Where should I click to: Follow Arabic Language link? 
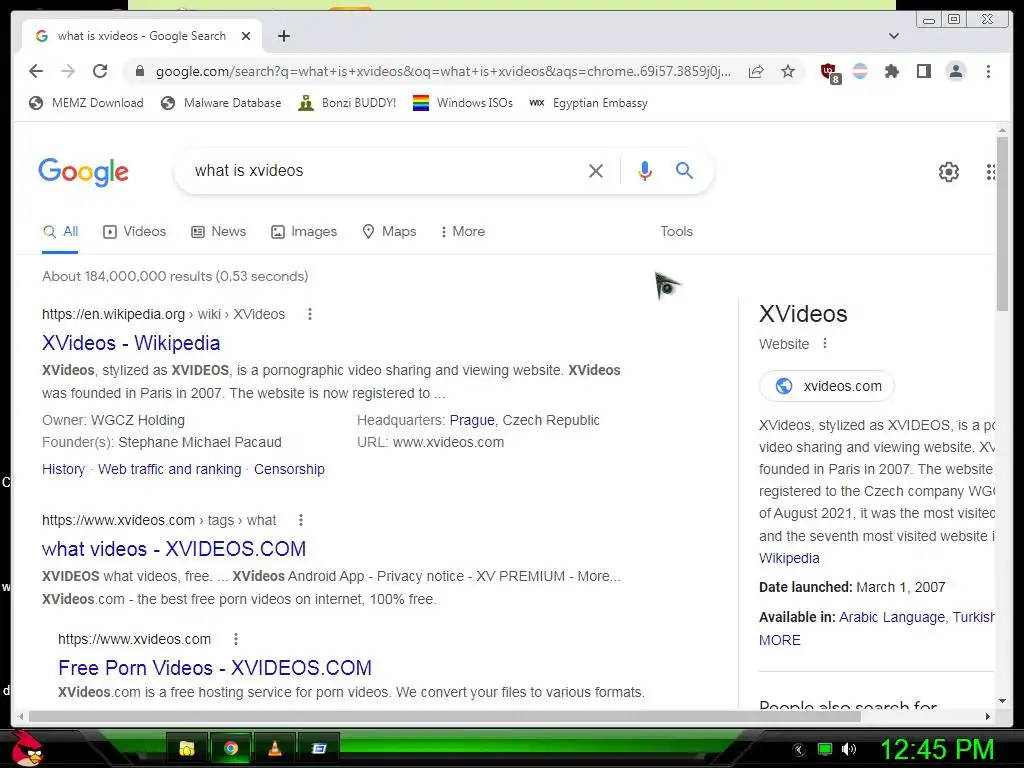pos(891,617)
